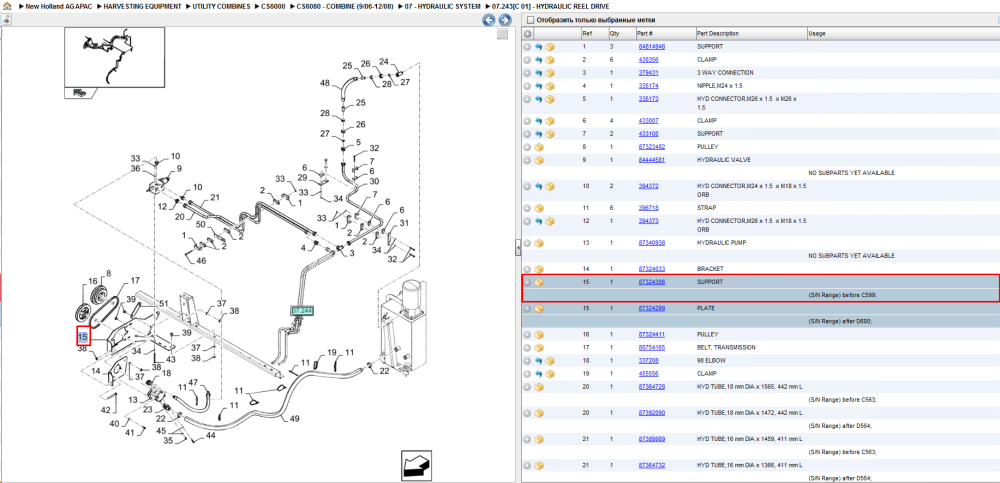The height and width of the screenshot is (483, 1000).
Task: Click the add-all plus icon in the table header
Action: [x=527, y=33]
